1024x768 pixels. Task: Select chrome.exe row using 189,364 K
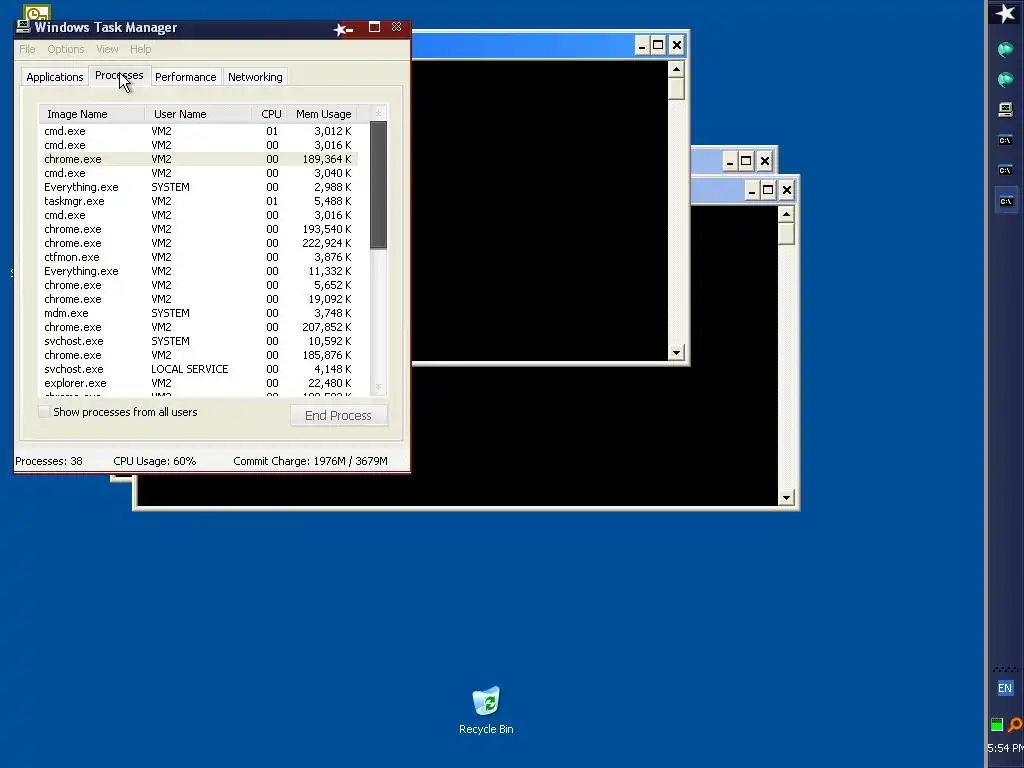pos(199,159)
